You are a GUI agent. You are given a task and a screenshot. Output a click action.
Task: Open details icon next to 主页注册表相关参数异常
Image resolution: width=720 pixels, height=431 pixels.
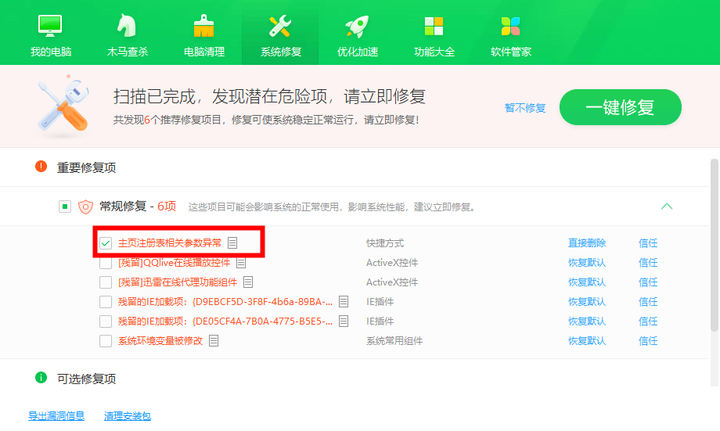(232, 243)
